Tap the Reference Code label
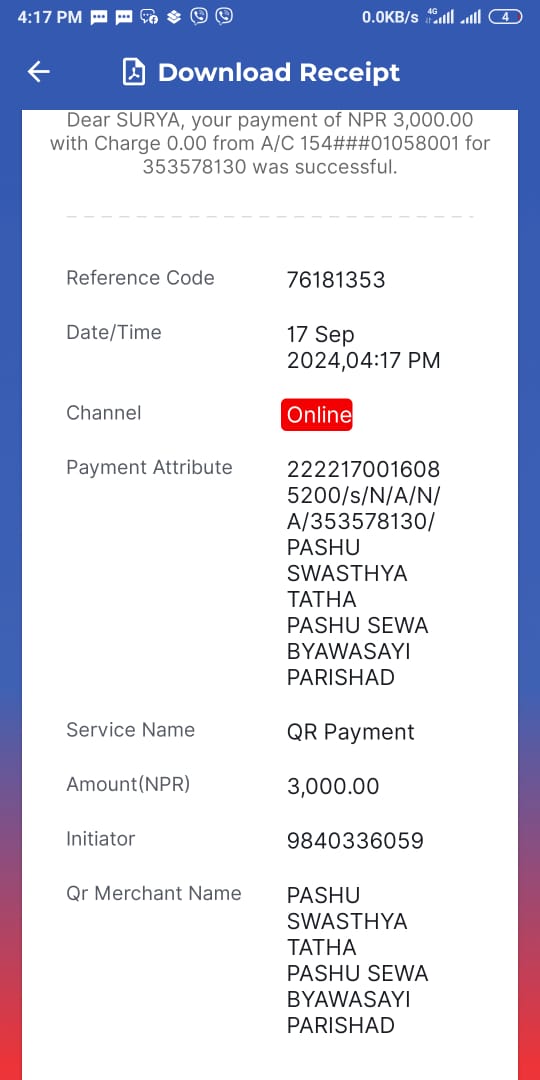The height and width of the screenshot is (1080, 540). [141, 278]
